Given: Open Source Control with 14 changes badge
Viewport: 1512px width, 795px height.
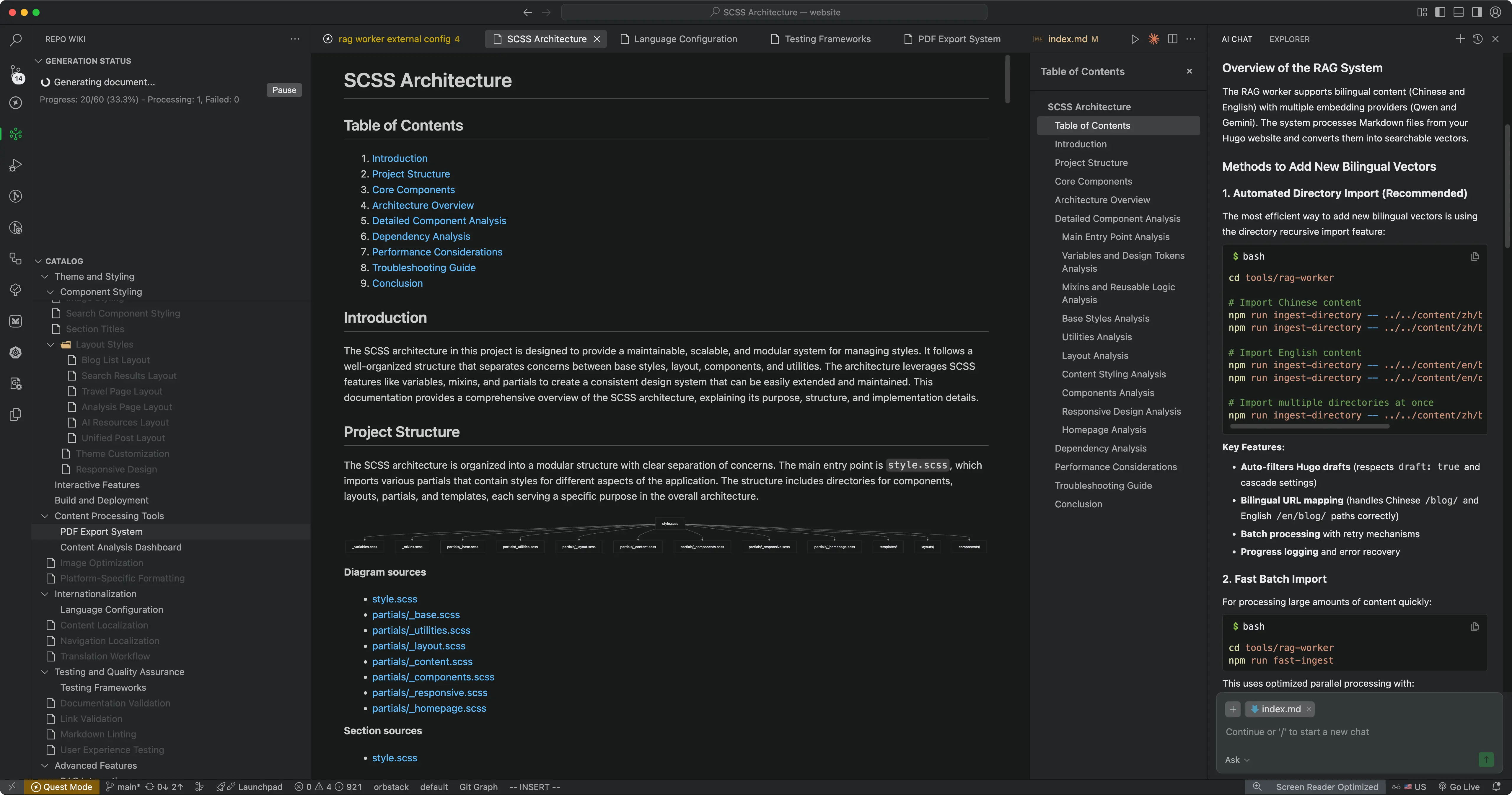Looking at the screenshot, I should coord(16,74).
